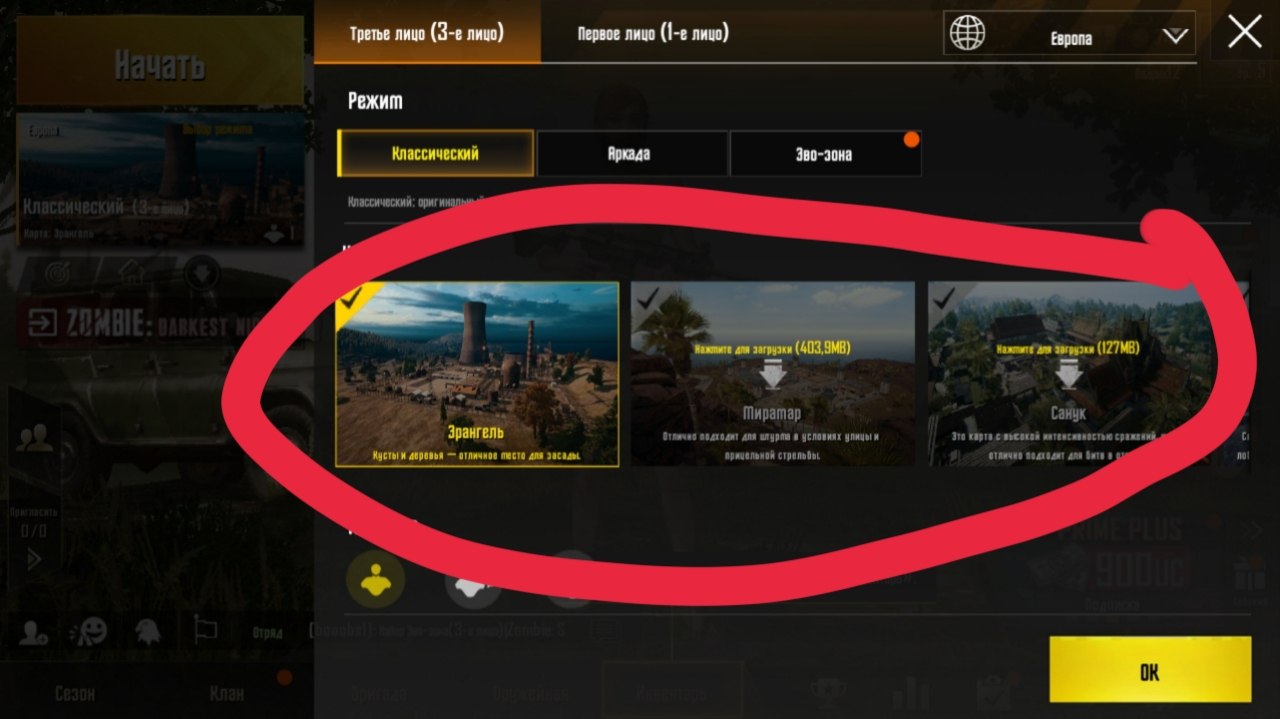The height and width of the screenshot is (719, 1280).
Task: Toggle the checkmark on the Санук map
Action: coord(943,296)
